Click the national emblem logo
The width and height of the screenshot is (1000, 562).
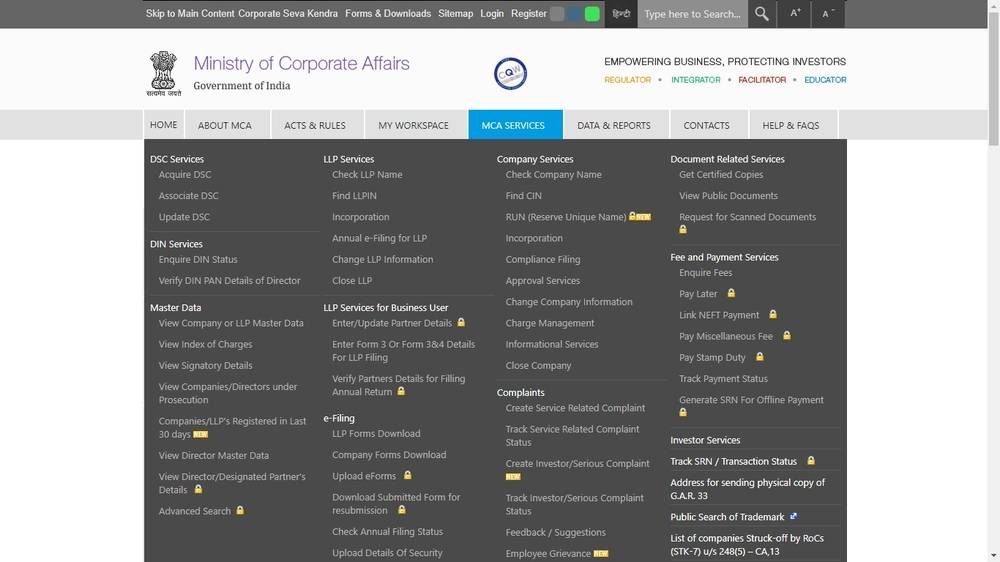[x=164, y=72]
